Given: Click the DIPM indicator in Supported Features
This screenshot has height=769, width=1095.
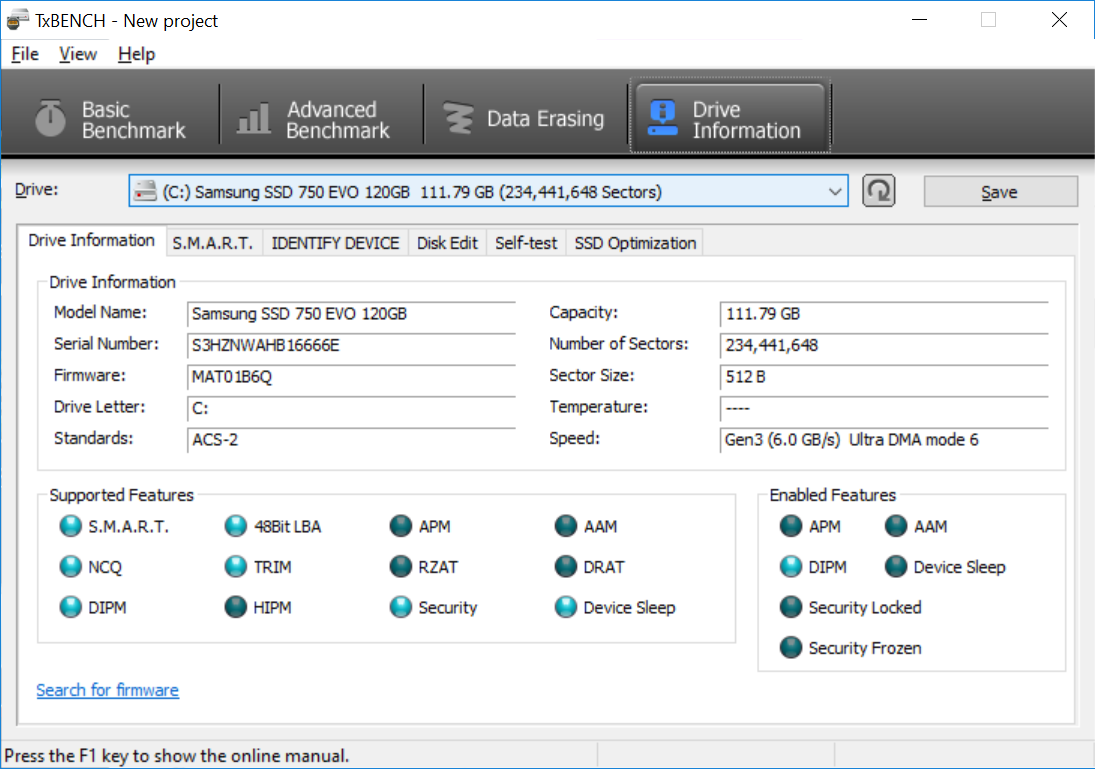Looking at the screenshot, I should [71, 607].
